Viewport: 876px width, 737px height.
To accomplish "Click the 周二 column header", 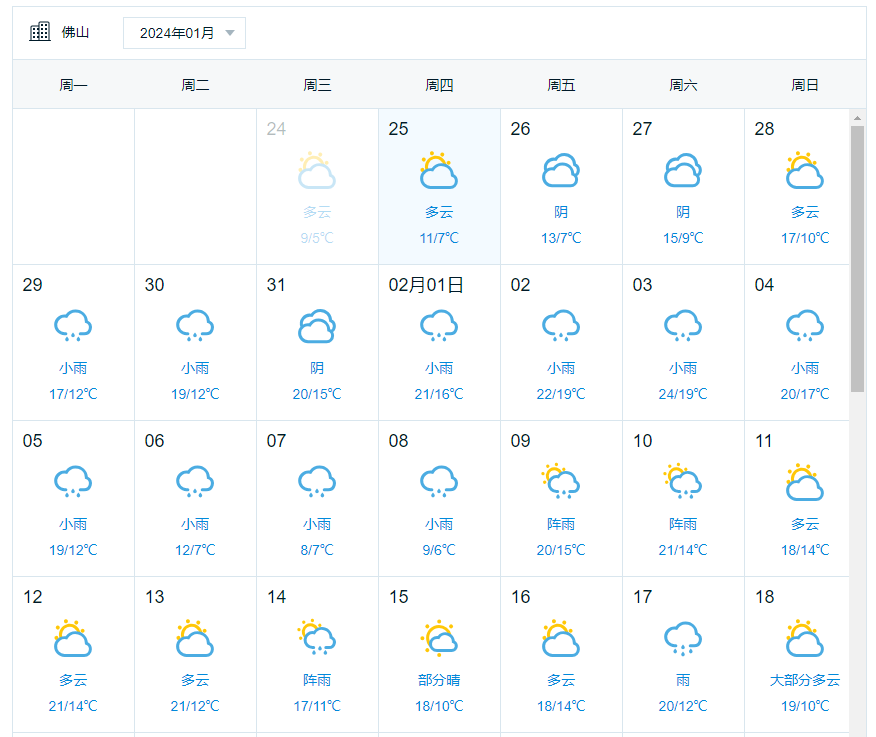I will [x=195, y=85].
